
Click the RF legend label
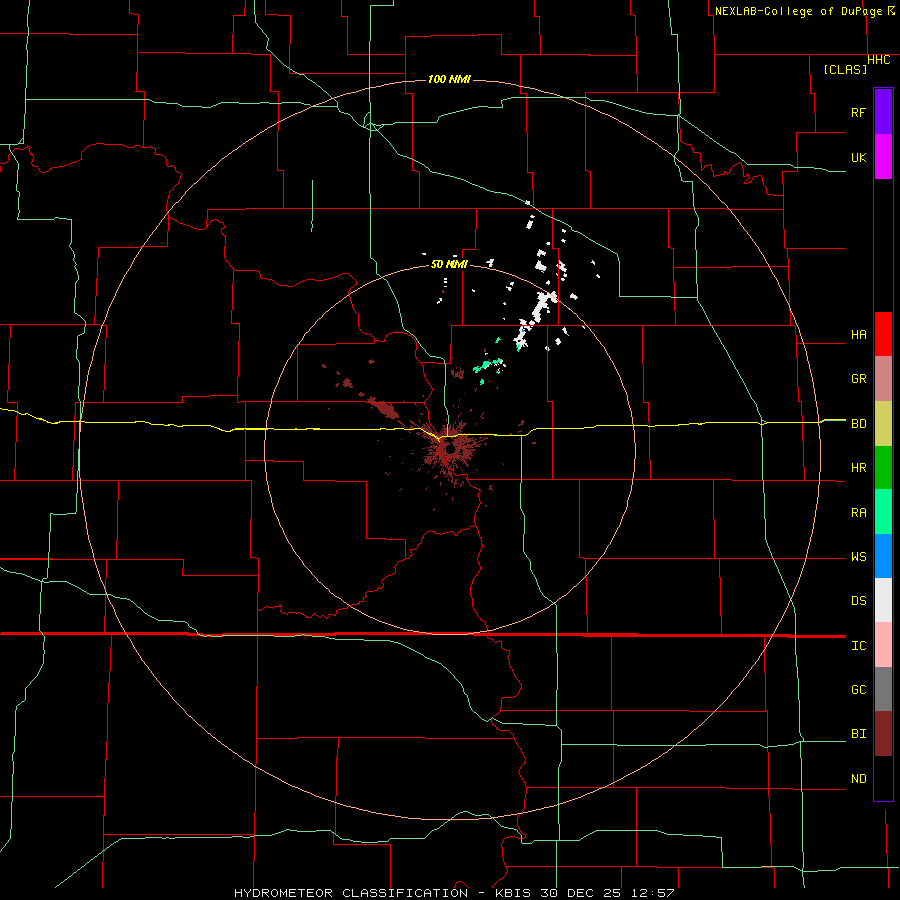858,112
